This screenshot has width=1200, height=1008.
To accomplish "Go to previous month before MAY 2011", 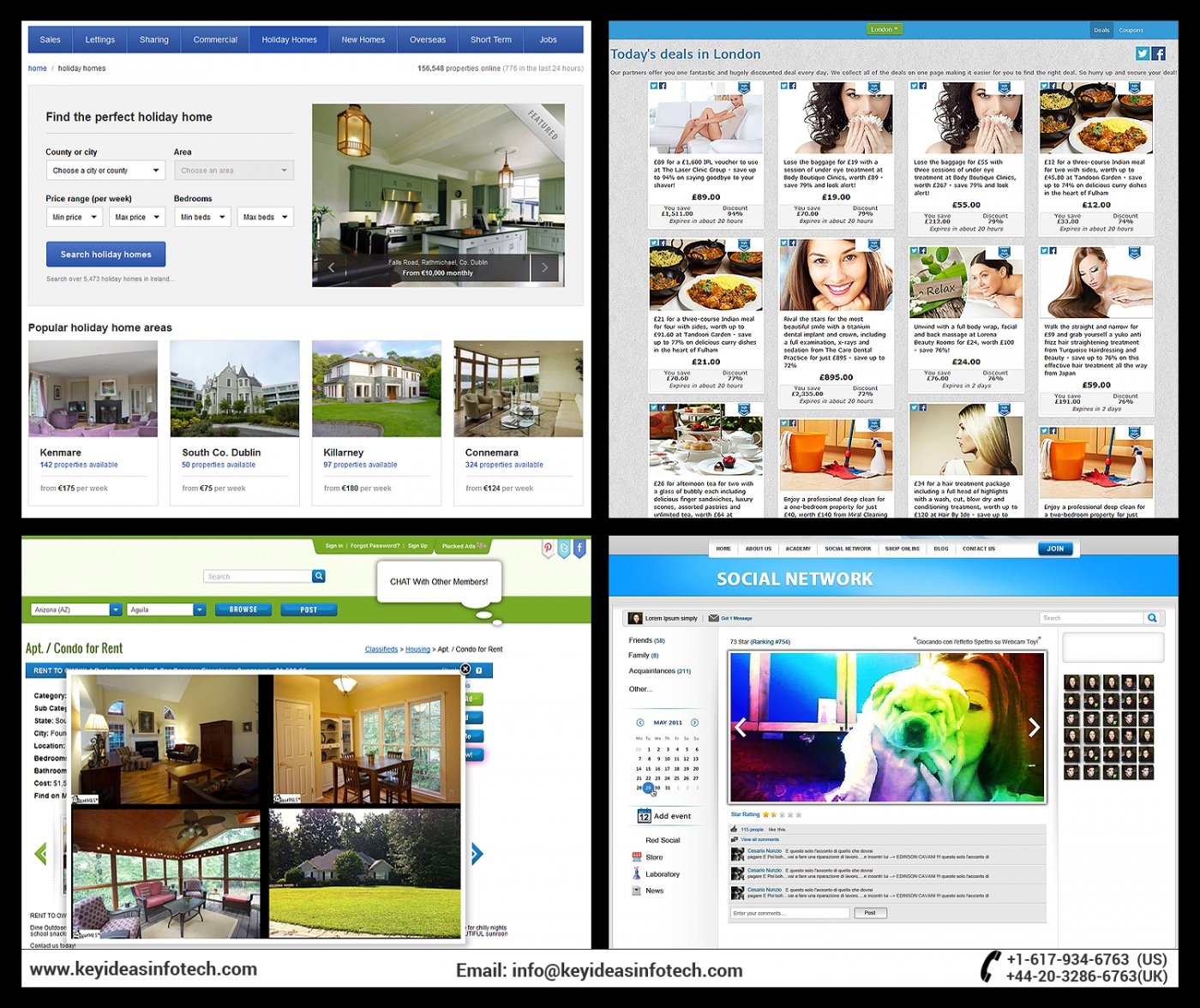I will (639, 723).
